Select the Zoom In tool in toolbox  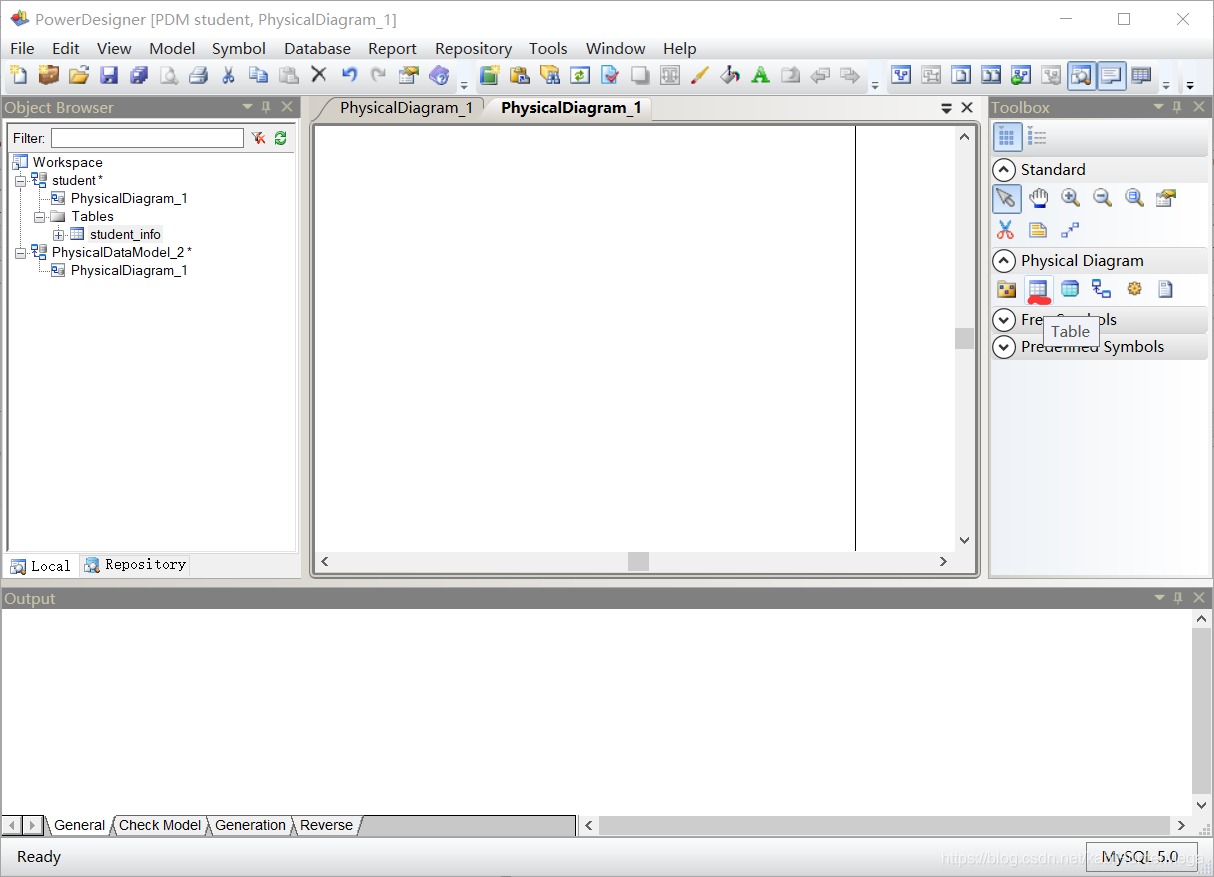click(1071, 198)
